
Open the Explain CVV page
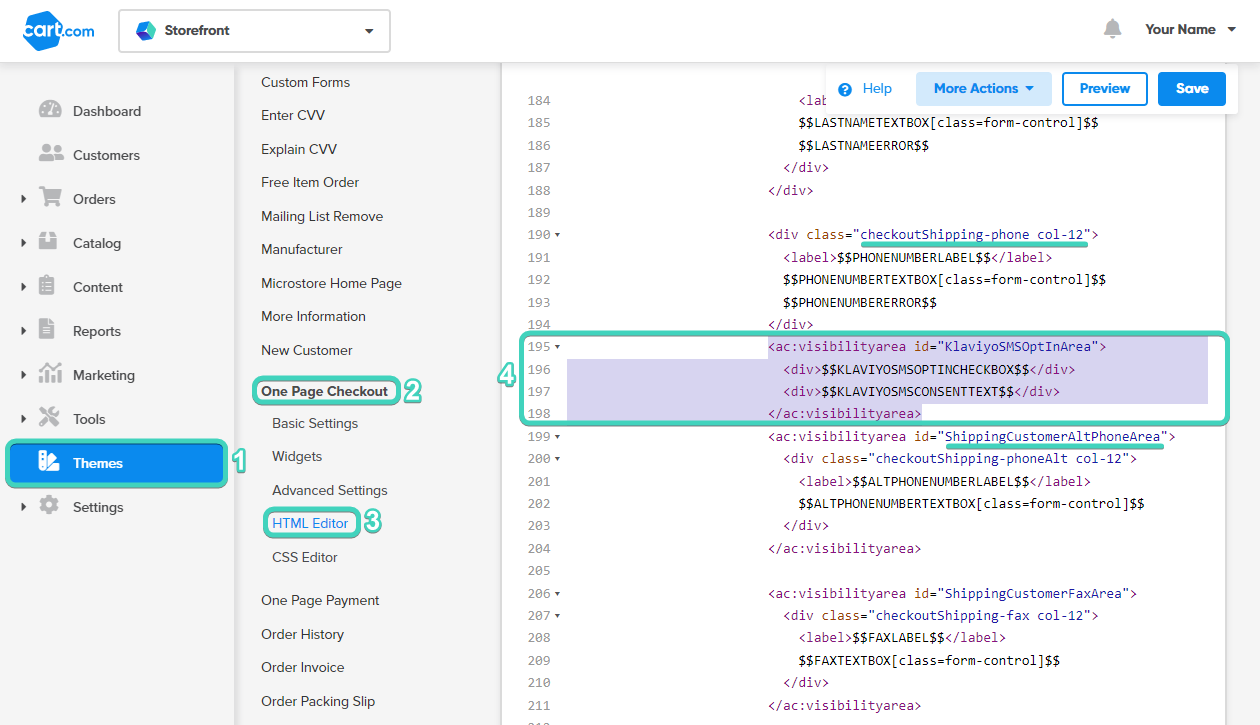(x=299, y=149)
